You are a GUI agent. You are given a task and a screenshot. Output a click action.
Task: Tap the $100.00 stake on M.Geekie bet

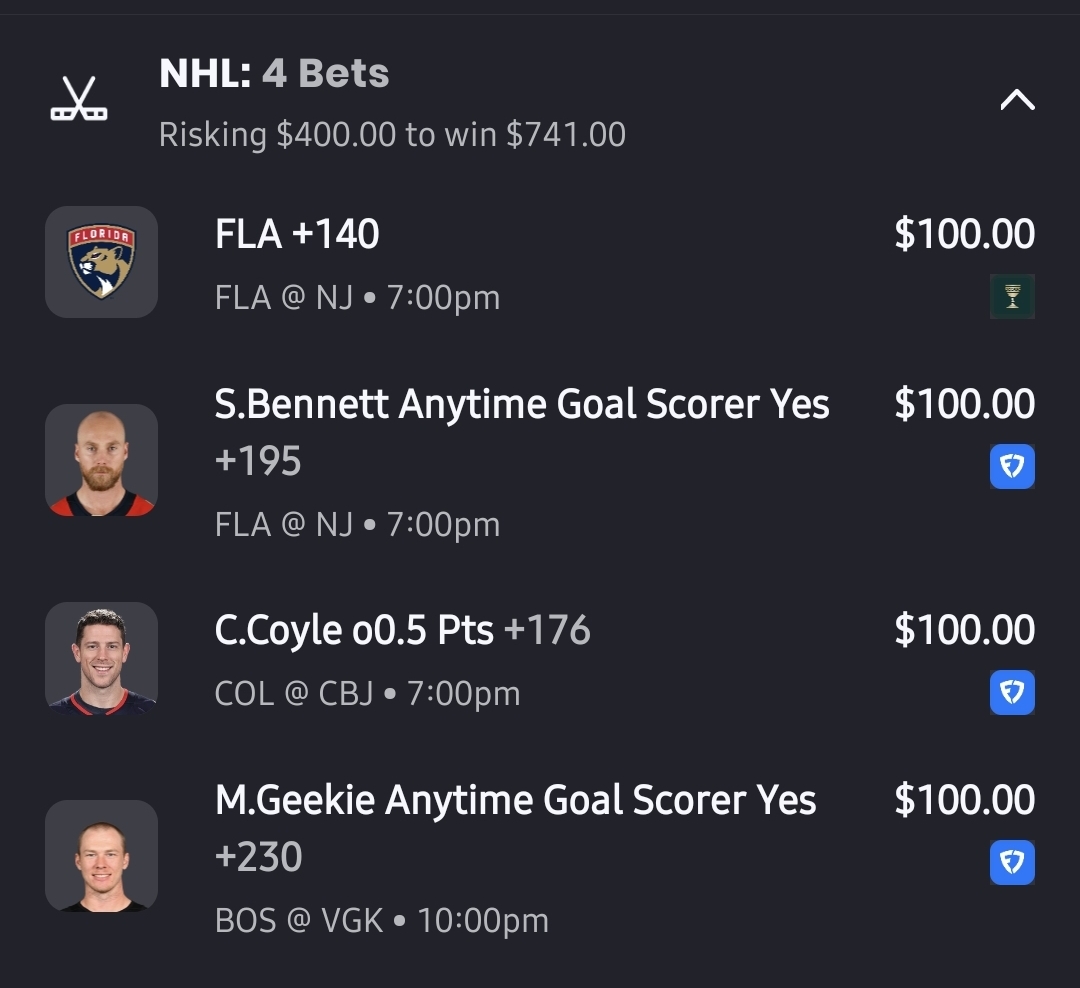[x=964, y=801]
